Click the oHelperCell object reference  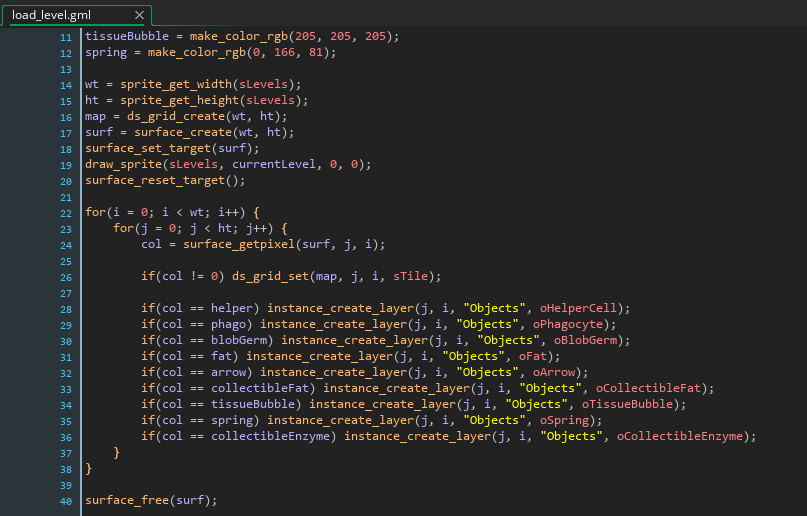coord(577,308)
